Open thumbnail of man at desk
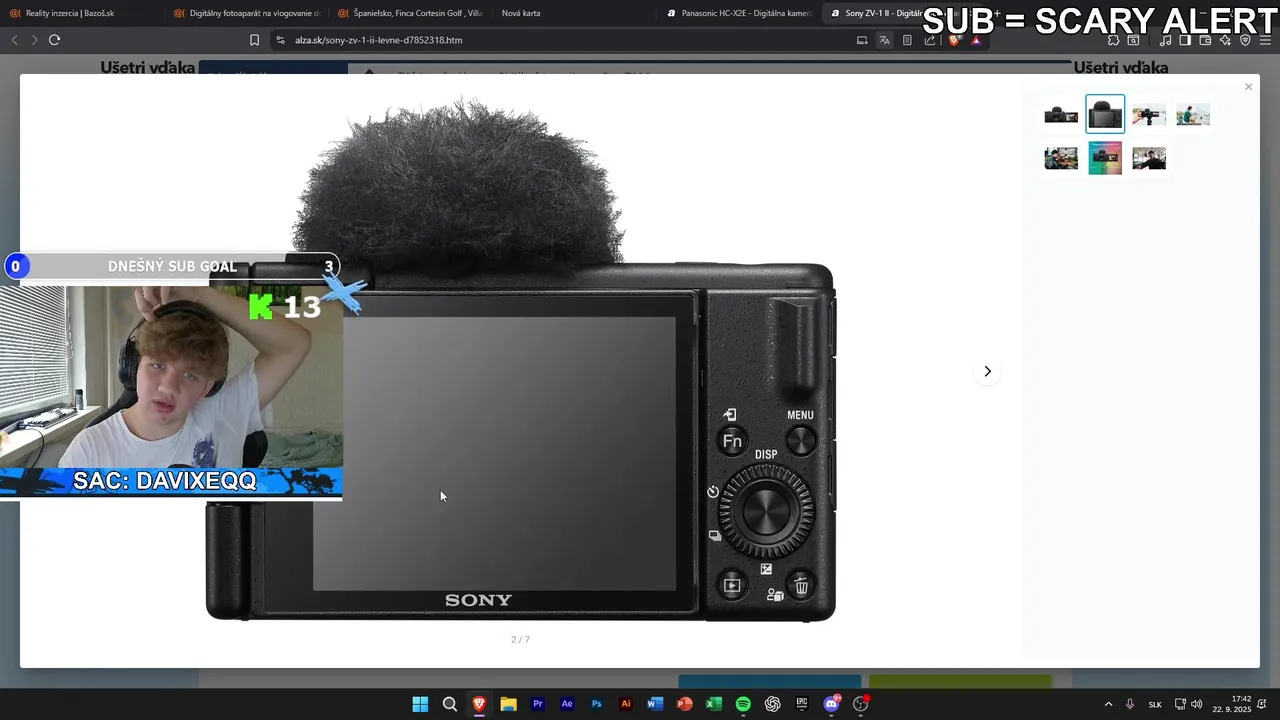1280x720 pixels. click(1061, 158)
